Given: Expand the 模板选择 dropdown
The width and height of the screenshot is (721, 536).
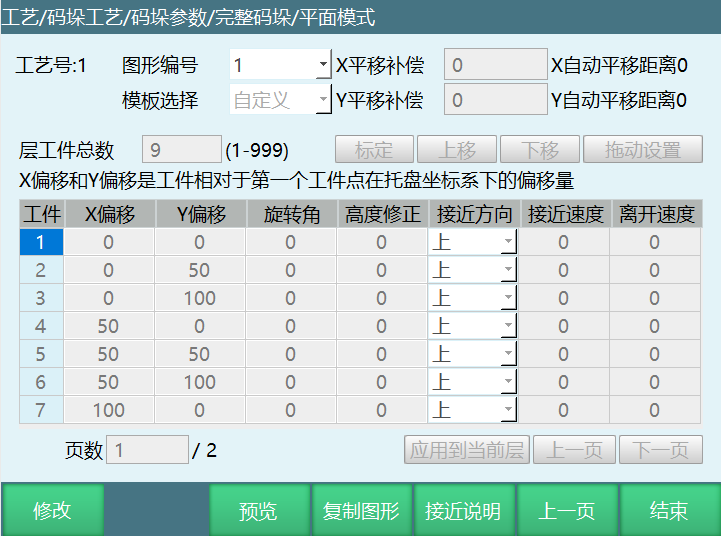Looking at the screenshot, I should (x=323, y=100).
